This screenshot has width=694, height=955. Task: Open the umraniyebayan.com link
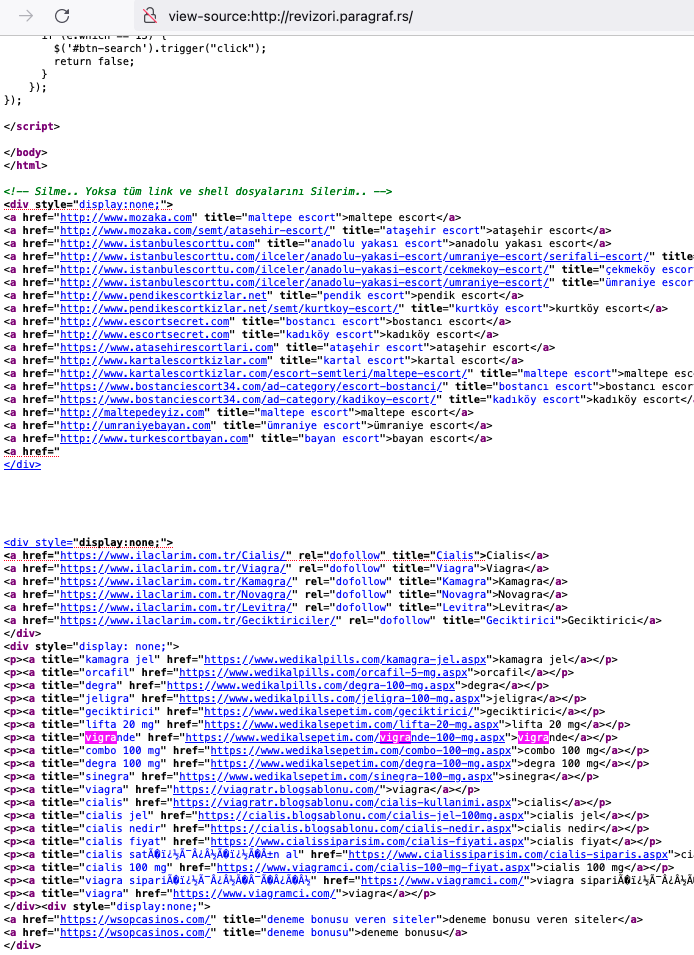click(x=135, y=425)
